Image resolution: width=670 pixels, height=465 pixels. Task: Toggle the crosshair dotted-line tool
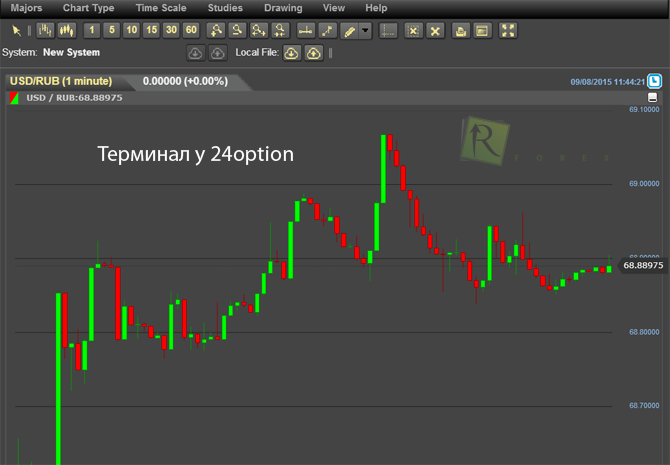[x=388, y=31]
